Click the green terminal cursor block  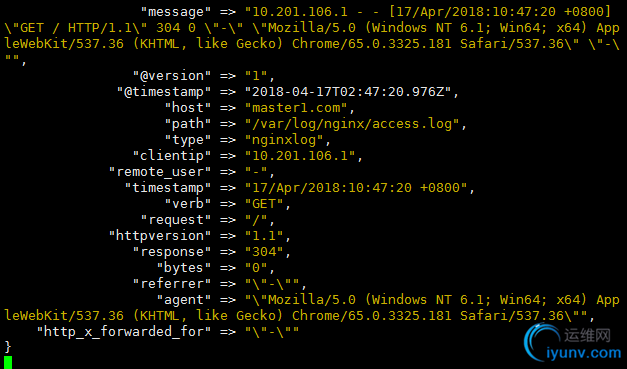click(x=8, y=362)
